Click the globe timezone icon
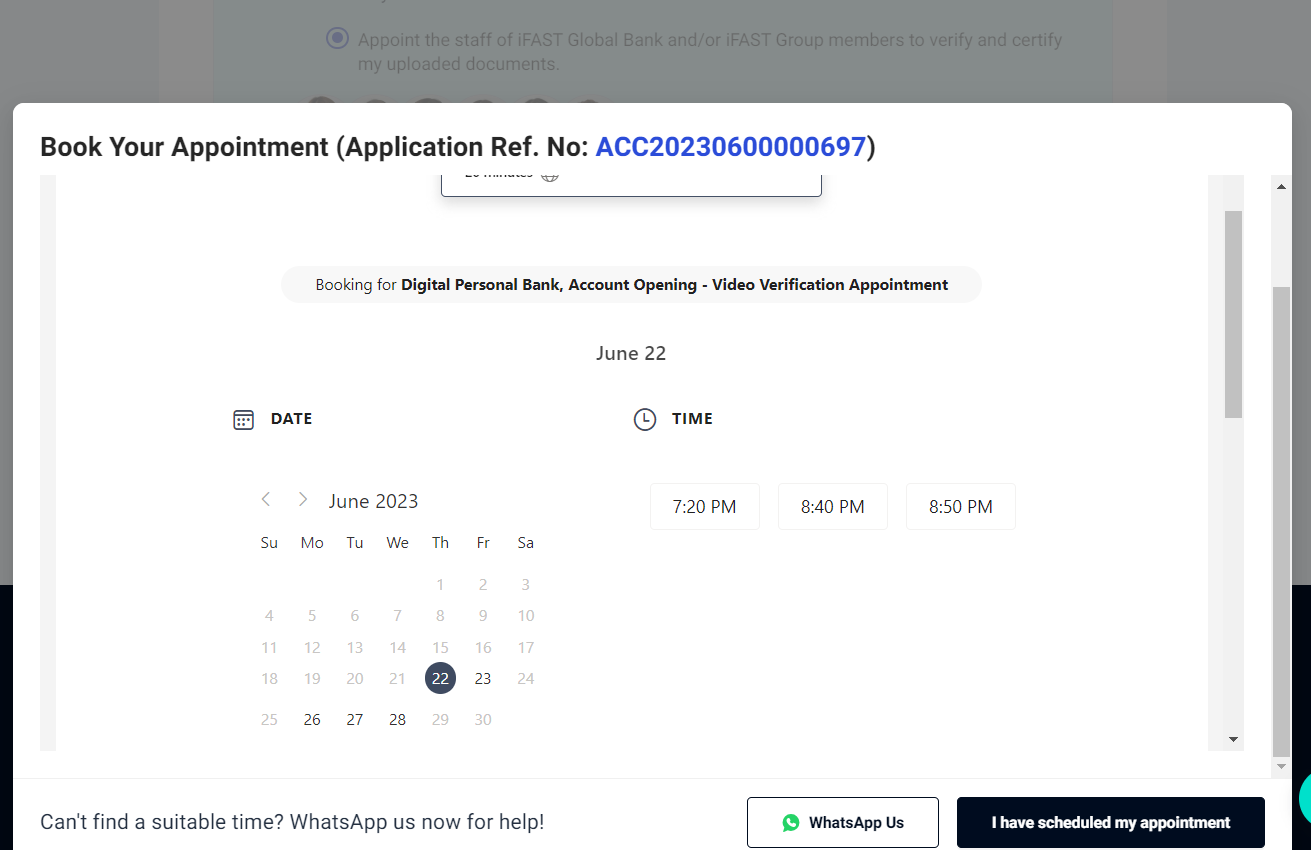Image resolution: width=1311 pixels, height=850 pixels. tap(549, 176)
